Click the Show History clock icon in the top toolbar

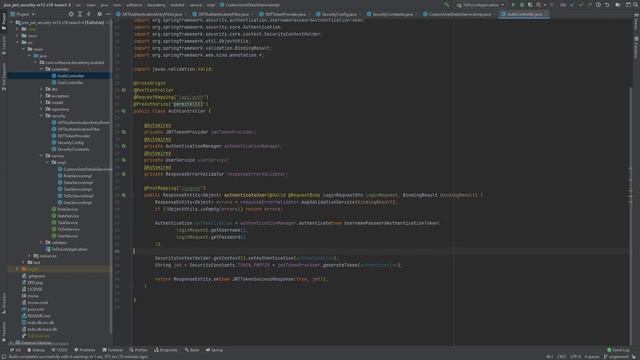click(598, 5)
